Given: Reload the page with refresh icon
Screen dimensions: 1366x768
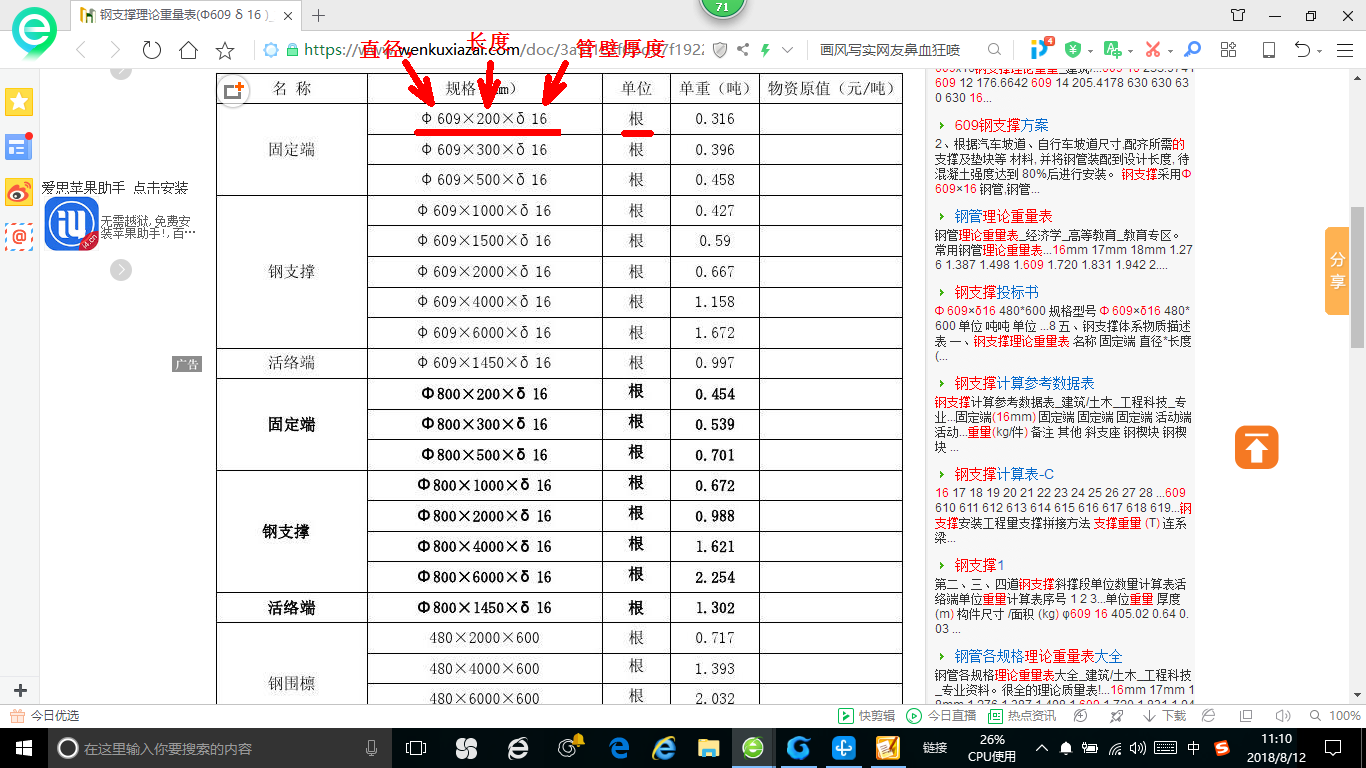Looking at the screenshot, I should point(151,50).
